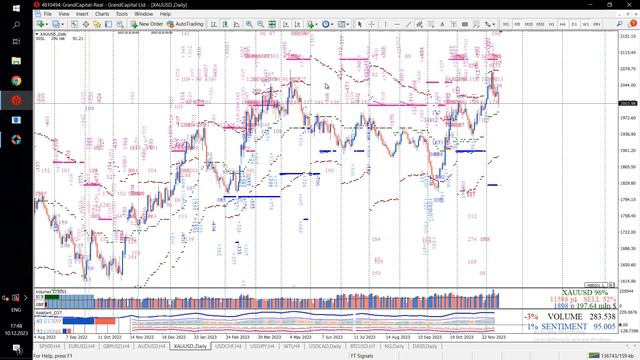
Task: Set timeframe to M1
Action: tap(506, 24)
